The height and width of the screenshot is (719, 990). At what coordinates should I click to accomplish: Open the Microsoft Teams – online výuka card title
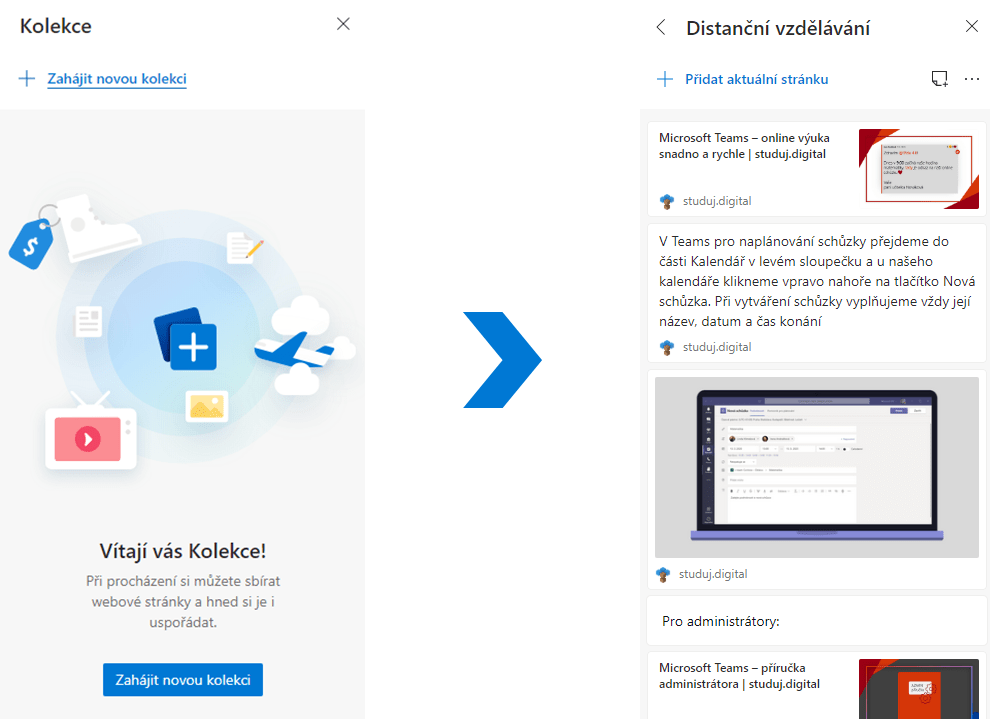[744, 146]
